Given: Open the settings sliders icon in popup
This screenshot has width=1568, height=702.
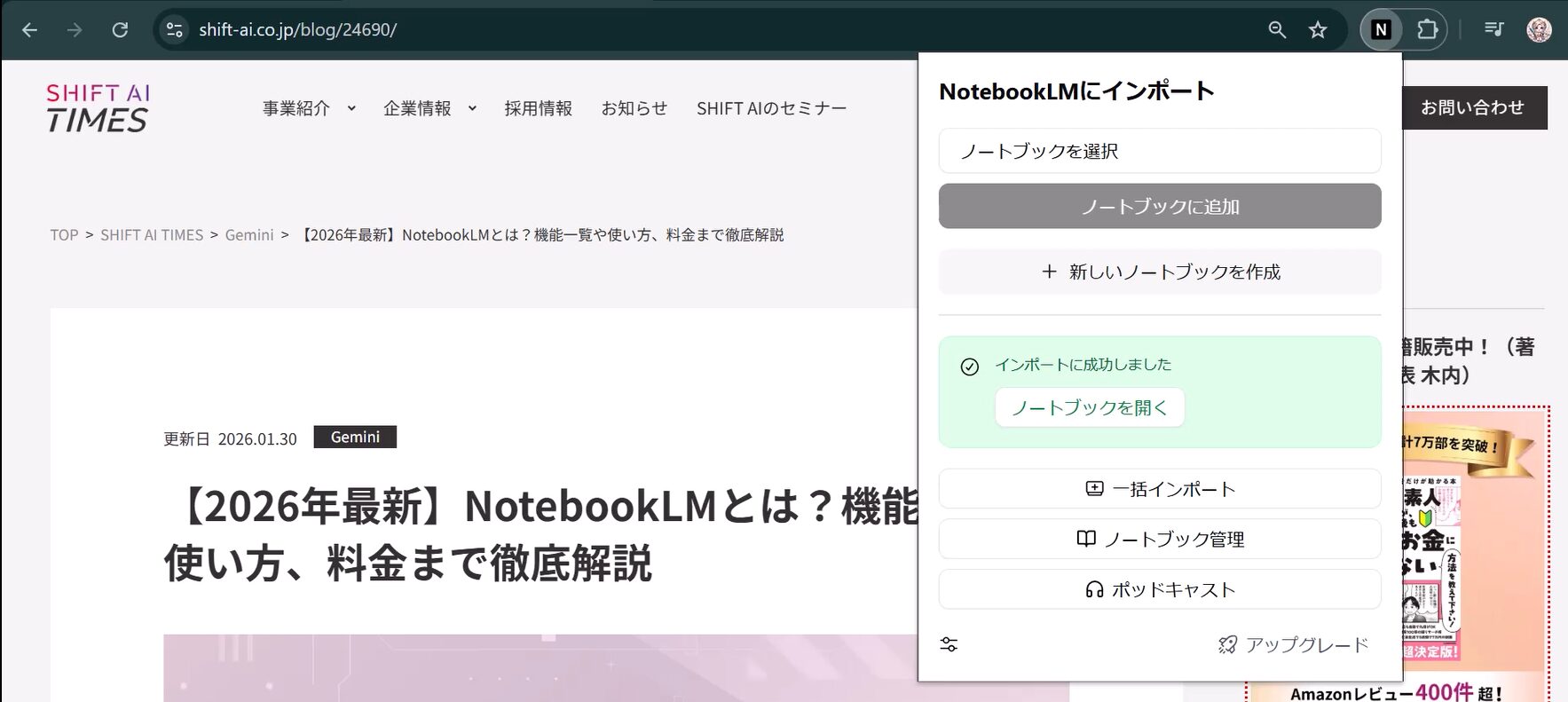Looking at the screenshot, I should 949,644.
